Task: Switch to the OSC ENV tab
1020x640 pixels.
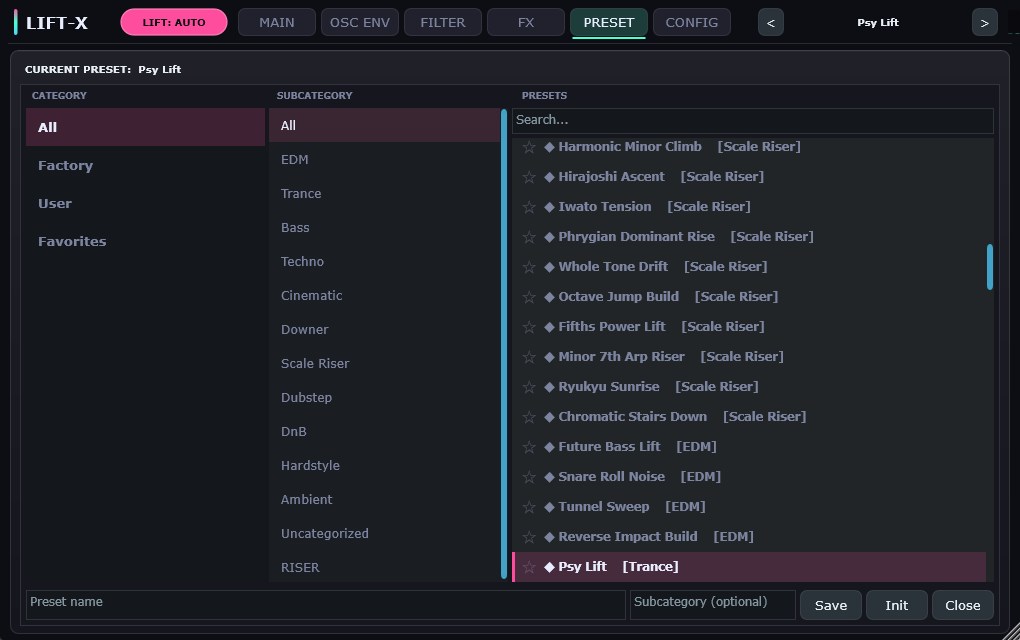Action: coord(360,22)
